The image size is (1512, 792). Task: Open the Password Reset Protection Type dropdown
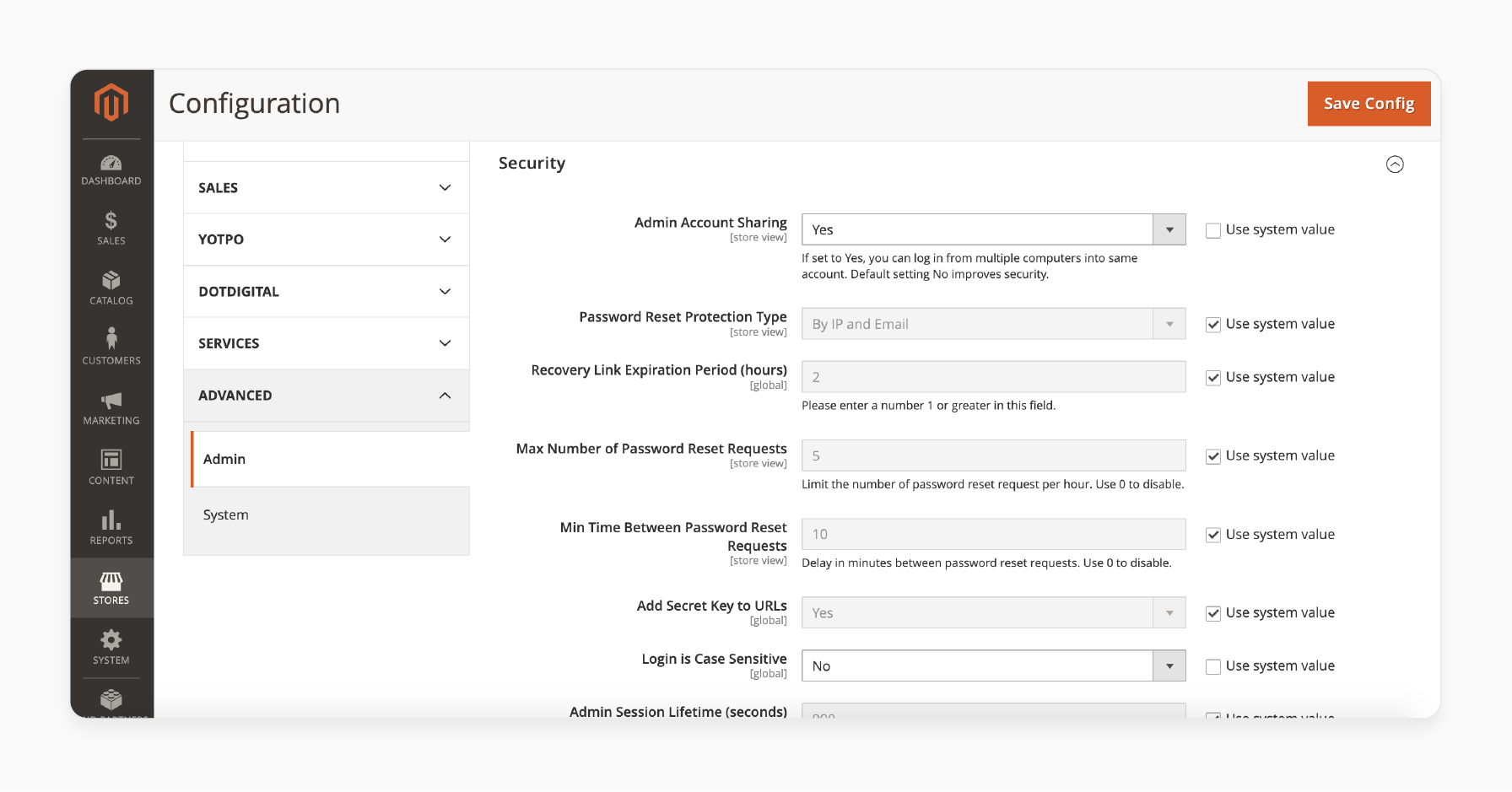pos(993,324)
